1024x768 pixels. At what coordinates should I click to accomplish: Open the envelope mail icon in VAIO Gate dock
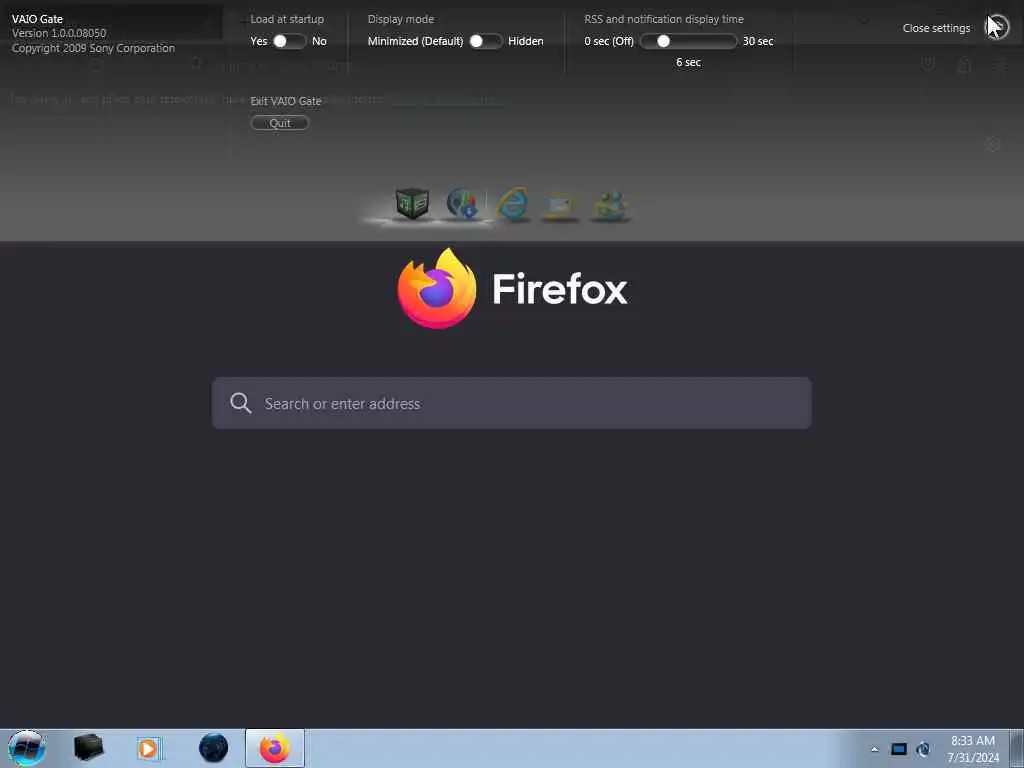(x=560, y=206)
